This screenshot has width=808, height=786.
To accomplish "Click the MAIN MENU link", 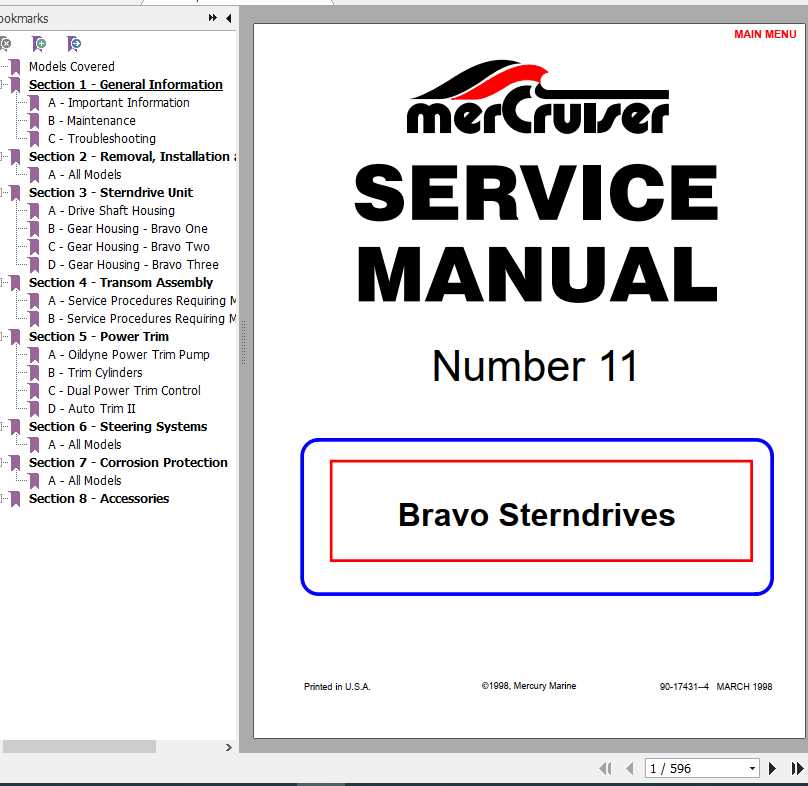I will [x=765, y=33].
